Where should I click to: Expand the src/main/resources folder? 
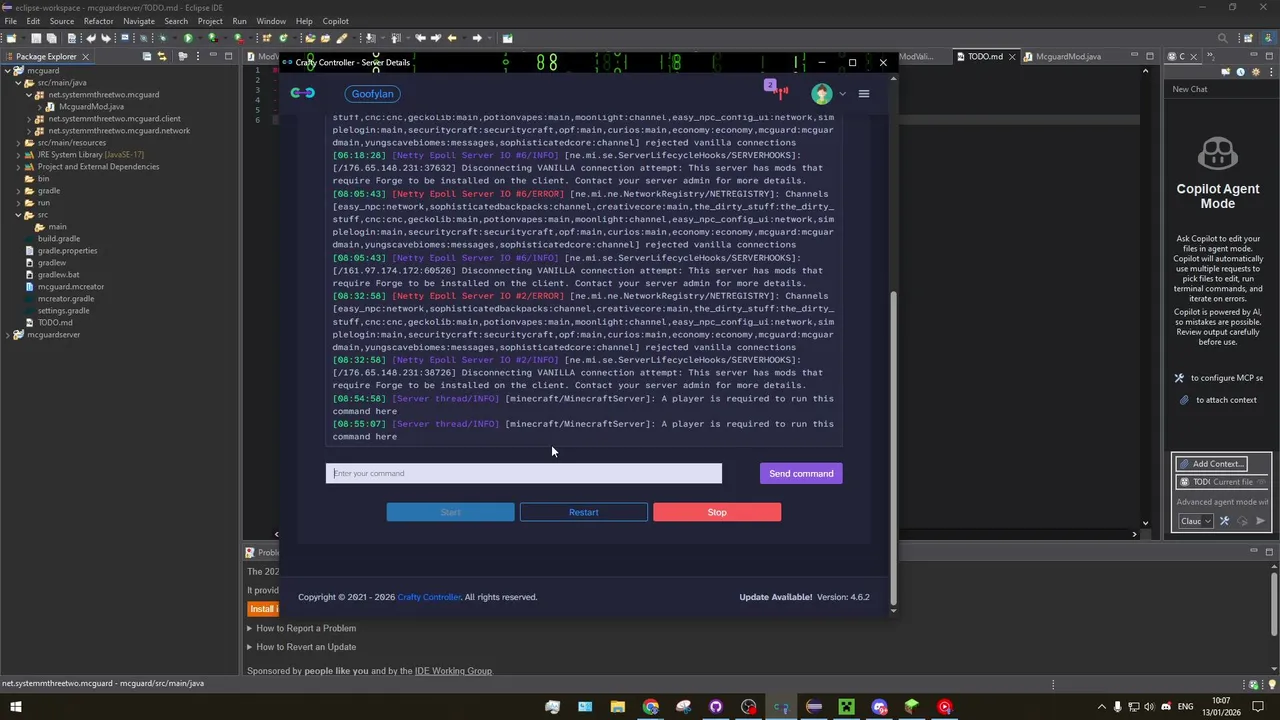pyautogui.click(x=19, y=143)
